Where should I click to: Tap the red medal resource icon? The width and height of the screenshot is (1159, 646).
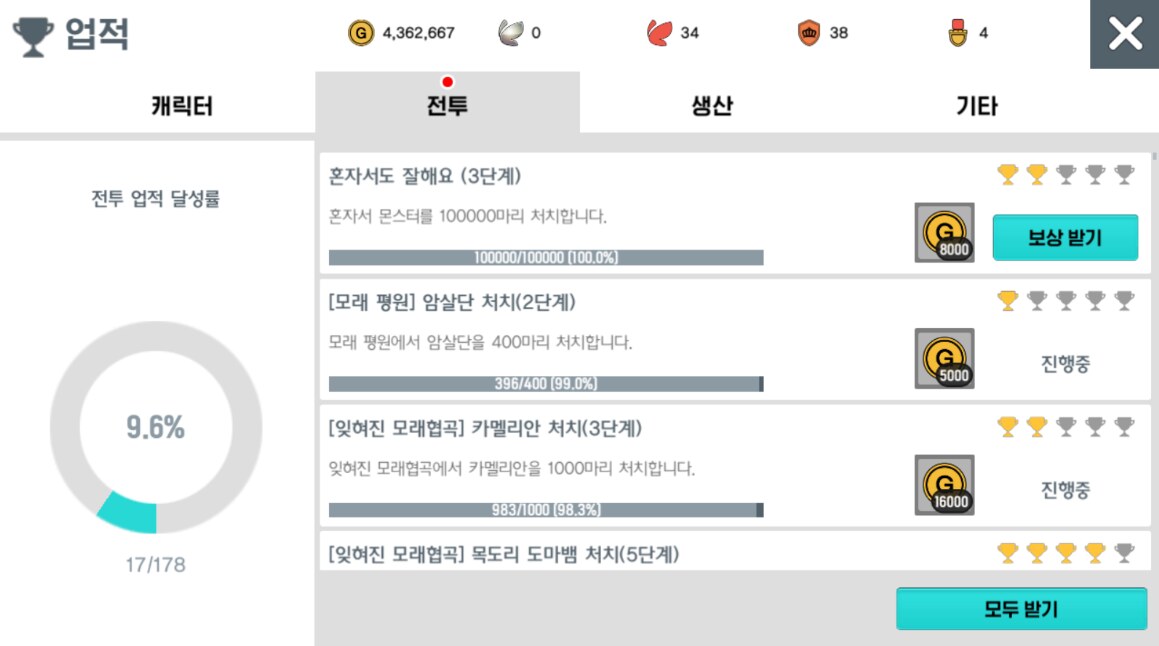coord(958,33)
